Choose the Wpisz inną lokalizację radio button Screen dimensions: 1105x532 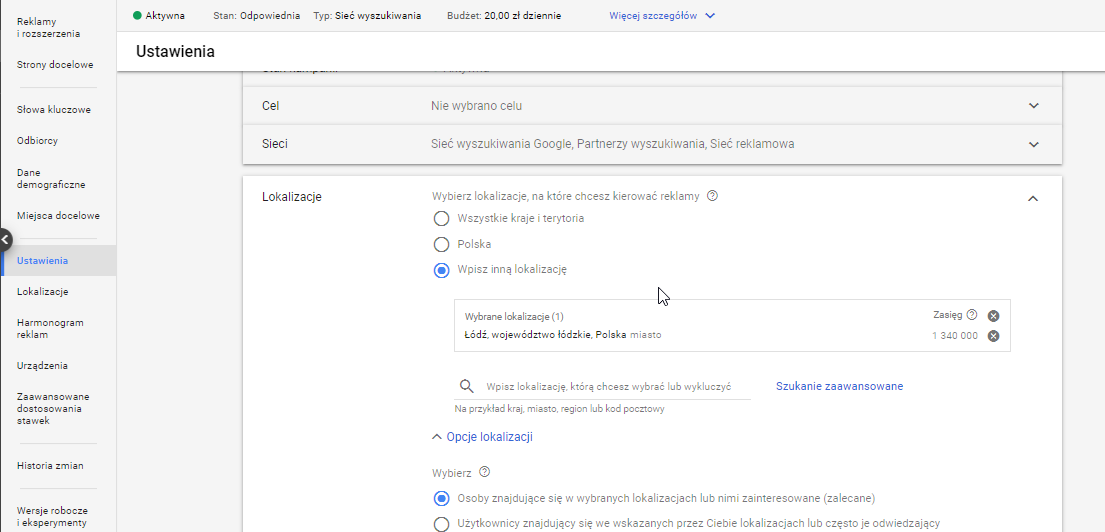(441, 270)
